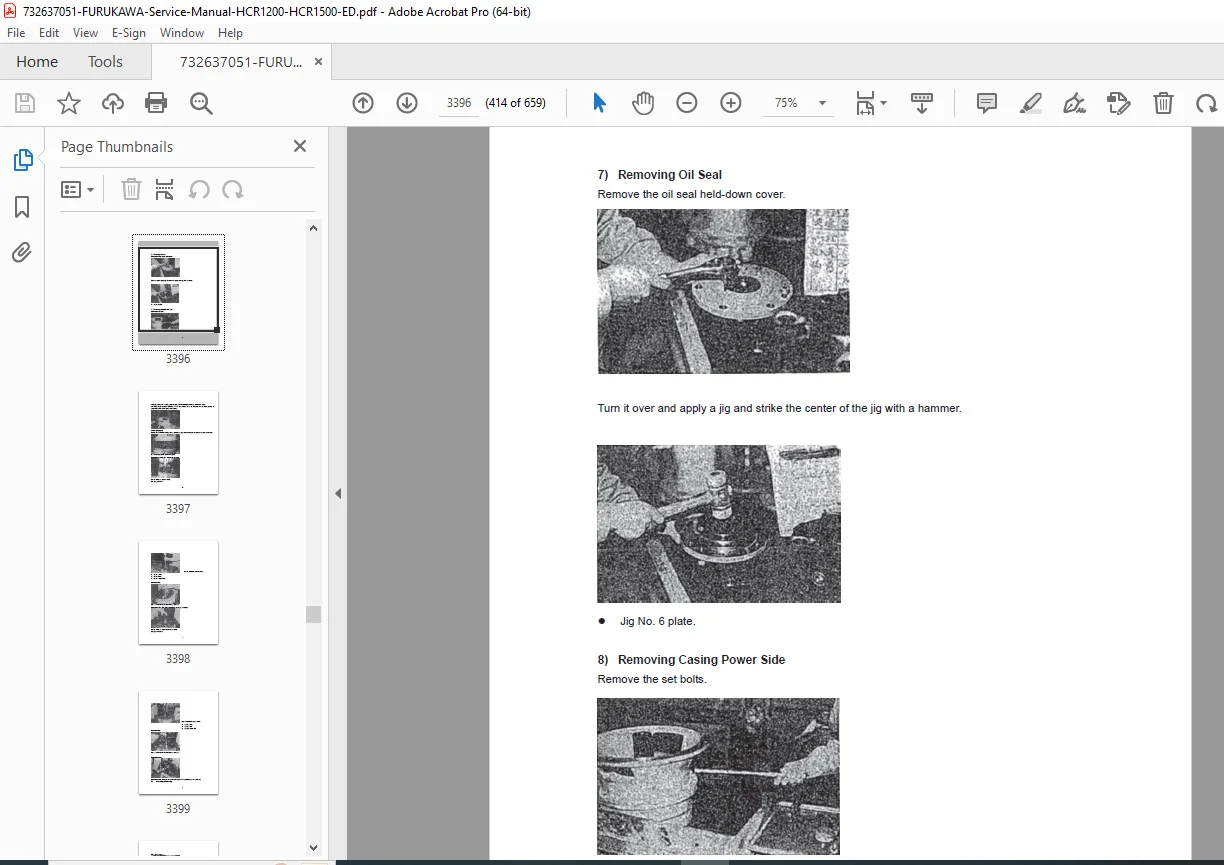Select the page 3399 thumbnail

(178, 742)
